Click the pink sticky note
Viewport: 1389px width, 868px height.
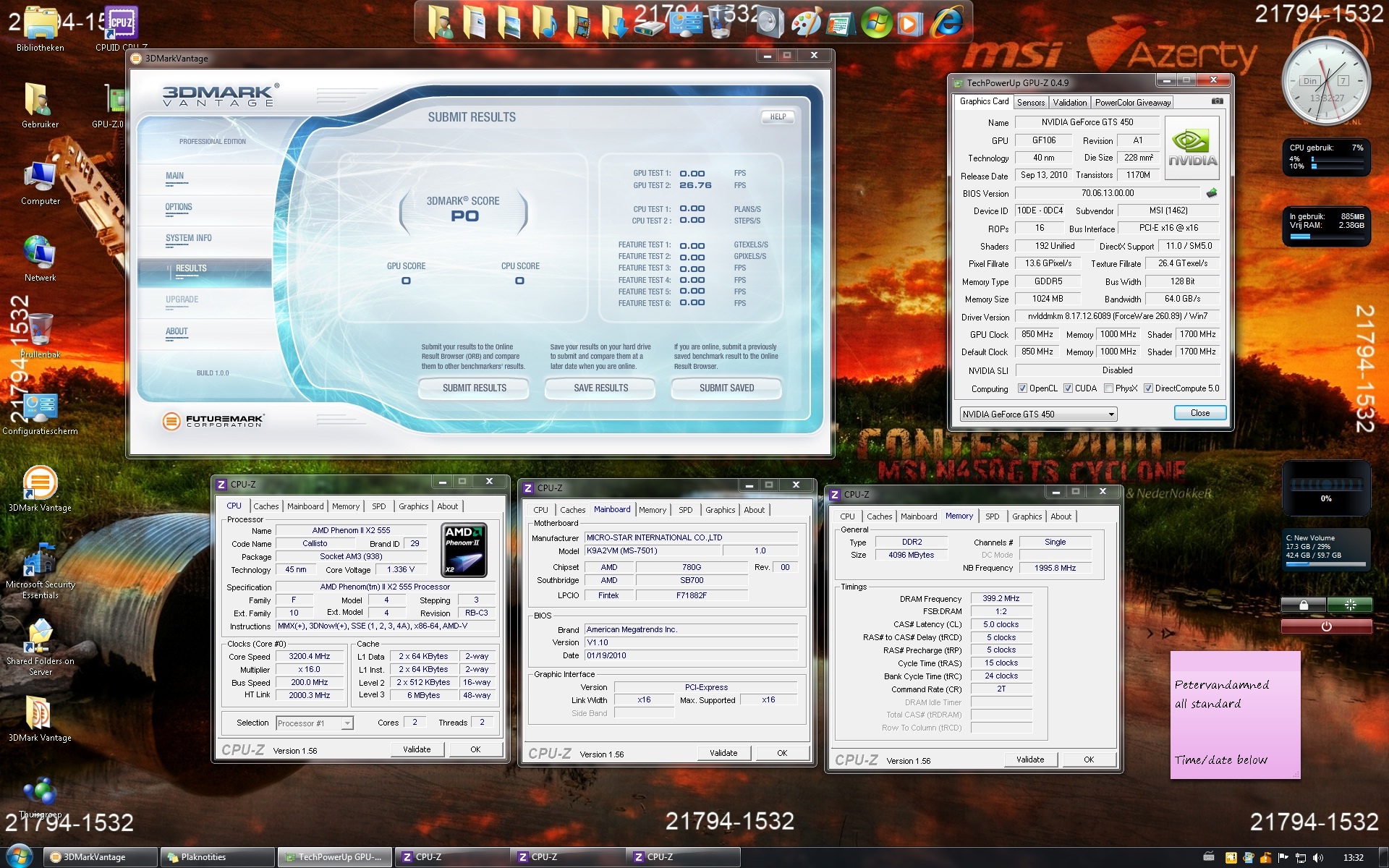click(1234, 715)
